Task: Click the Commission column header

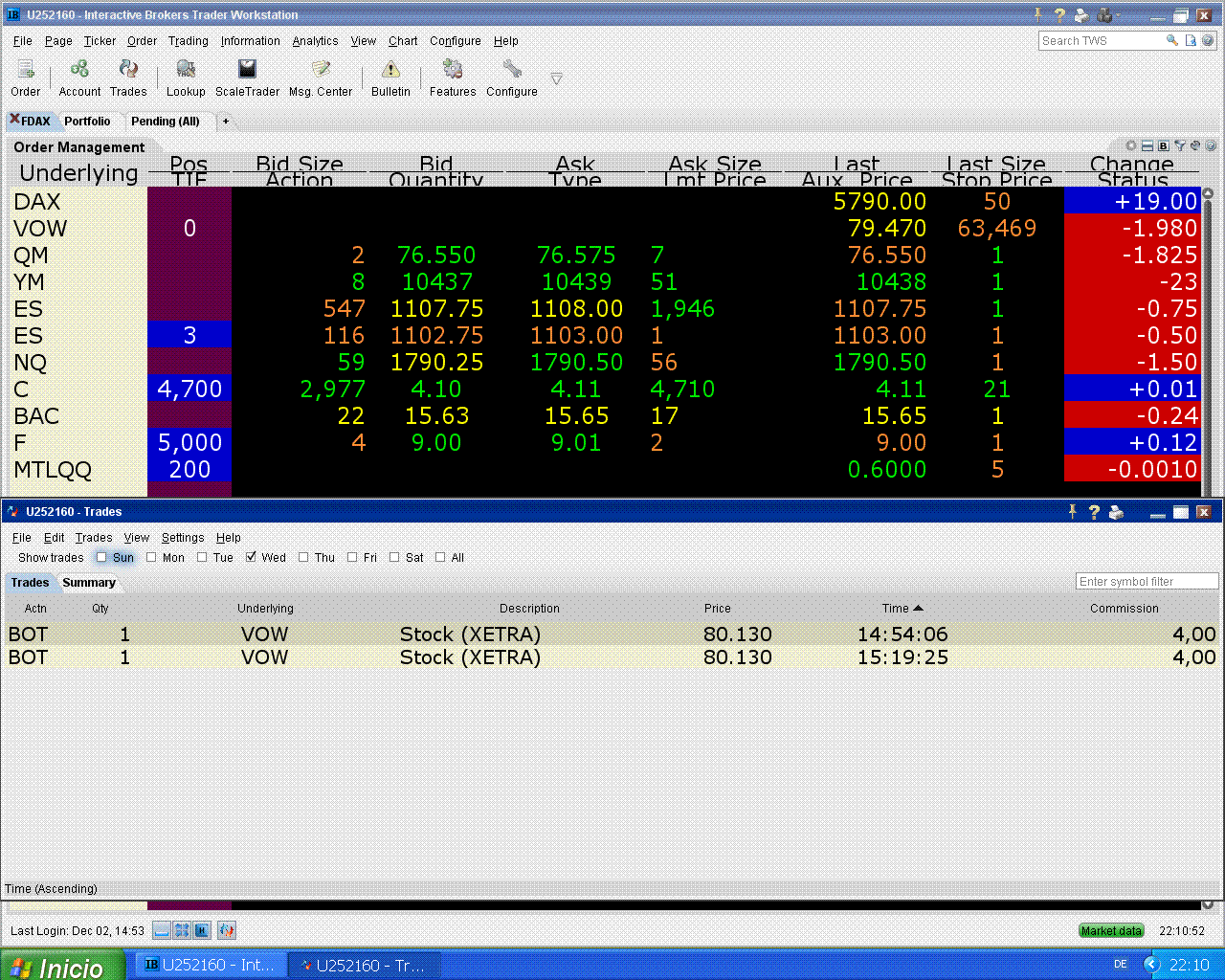Action: 1124,608
